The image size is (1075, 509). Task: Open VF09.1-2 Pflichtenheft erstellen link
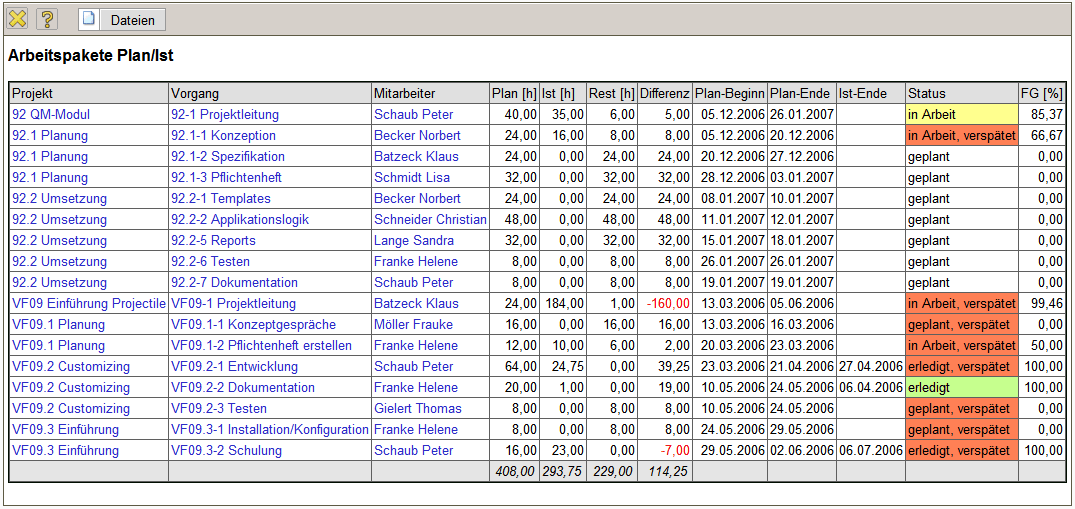261,346
